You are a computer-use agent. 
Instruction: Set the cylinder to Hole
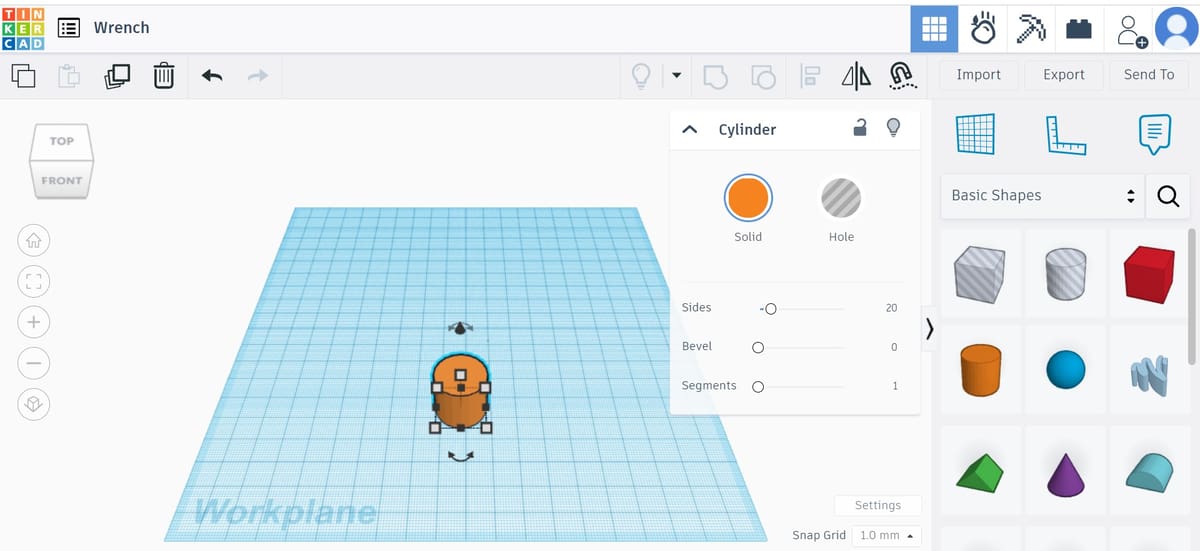tap(841, 199)
